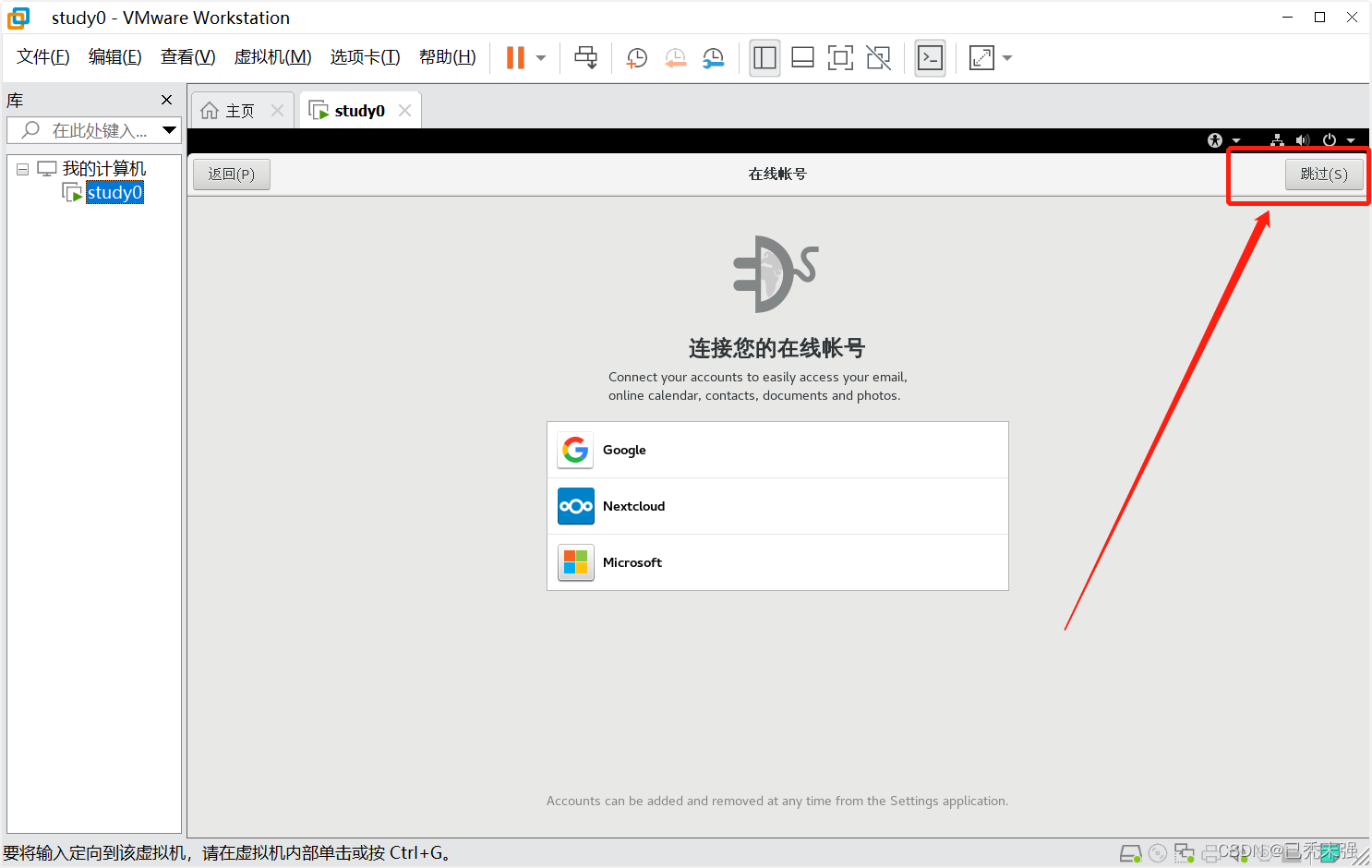This screenshot has width=1372, height=868.
Task: Connect a Google account
Action: pos(777,450)
